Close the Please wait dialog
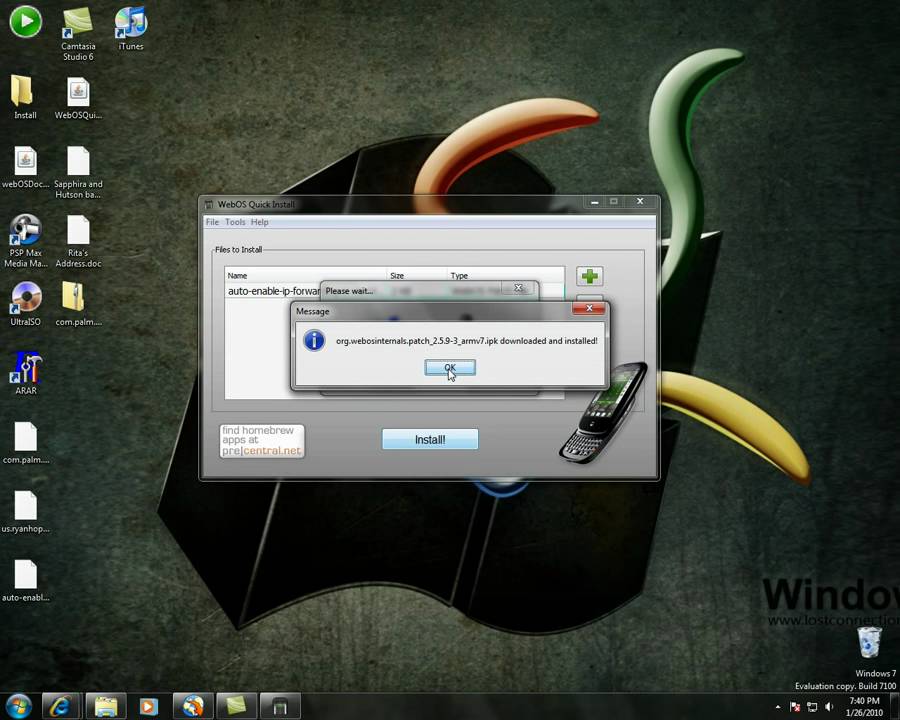The height and width of the screenshot is (720, 900). coord(518,288)
